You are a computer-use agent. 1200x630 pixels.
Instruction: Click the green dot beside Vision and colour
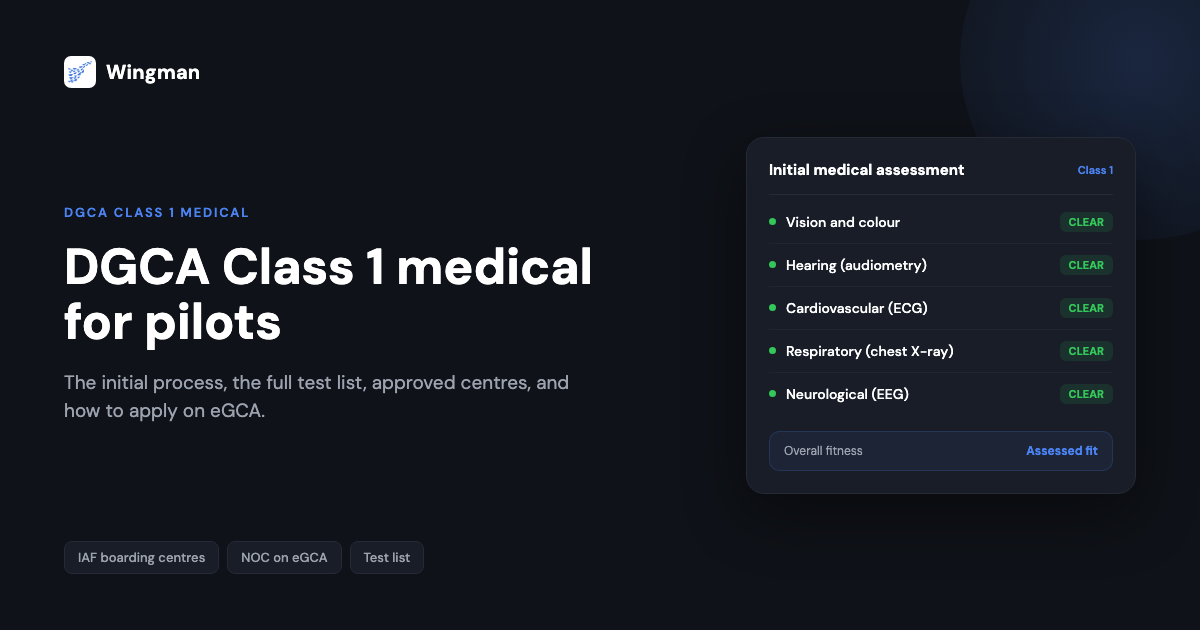pyautogui.click(x=772, y=222)
